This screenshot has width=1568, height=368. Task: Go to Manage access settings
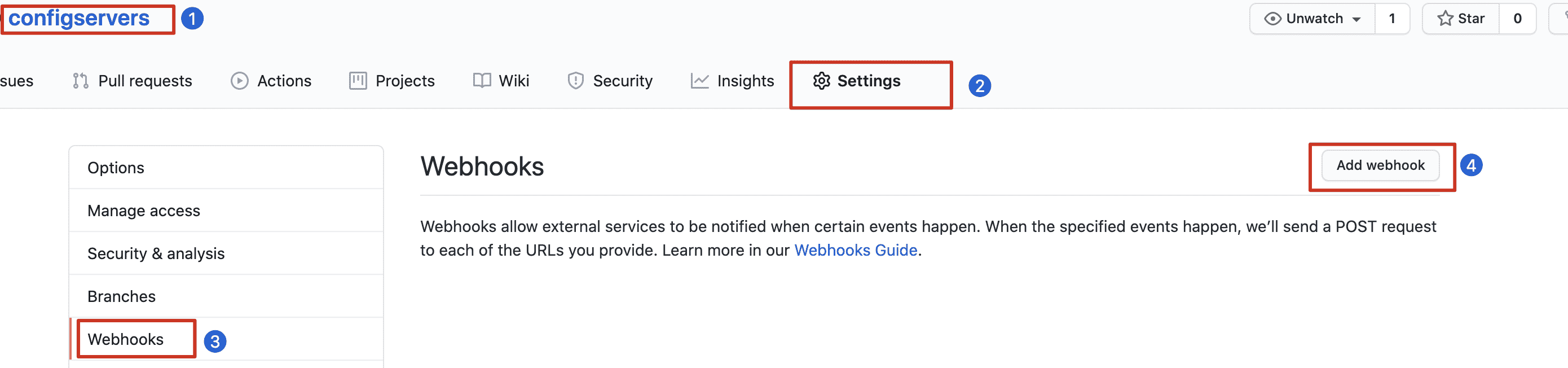coord(144,211)
